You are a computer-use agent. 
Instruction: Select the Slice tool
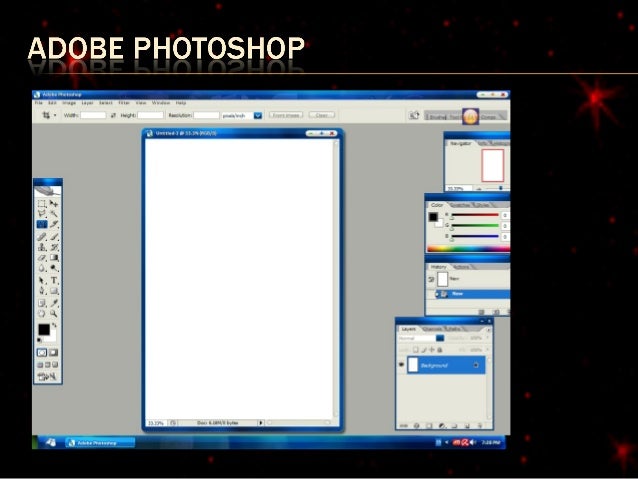(x=54, y=224)
